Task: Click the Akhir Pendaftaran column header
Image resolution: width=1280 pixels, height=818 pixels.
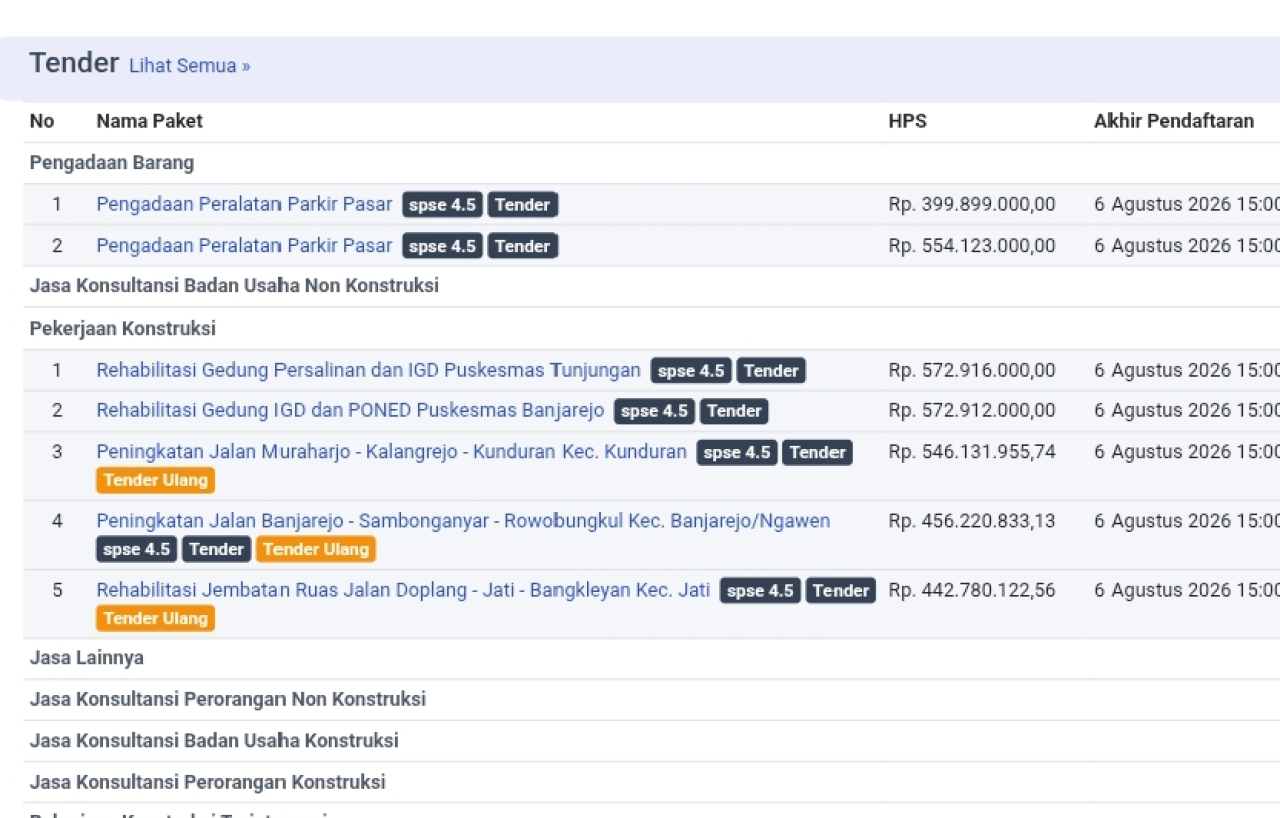Action: pos(1173,121)
